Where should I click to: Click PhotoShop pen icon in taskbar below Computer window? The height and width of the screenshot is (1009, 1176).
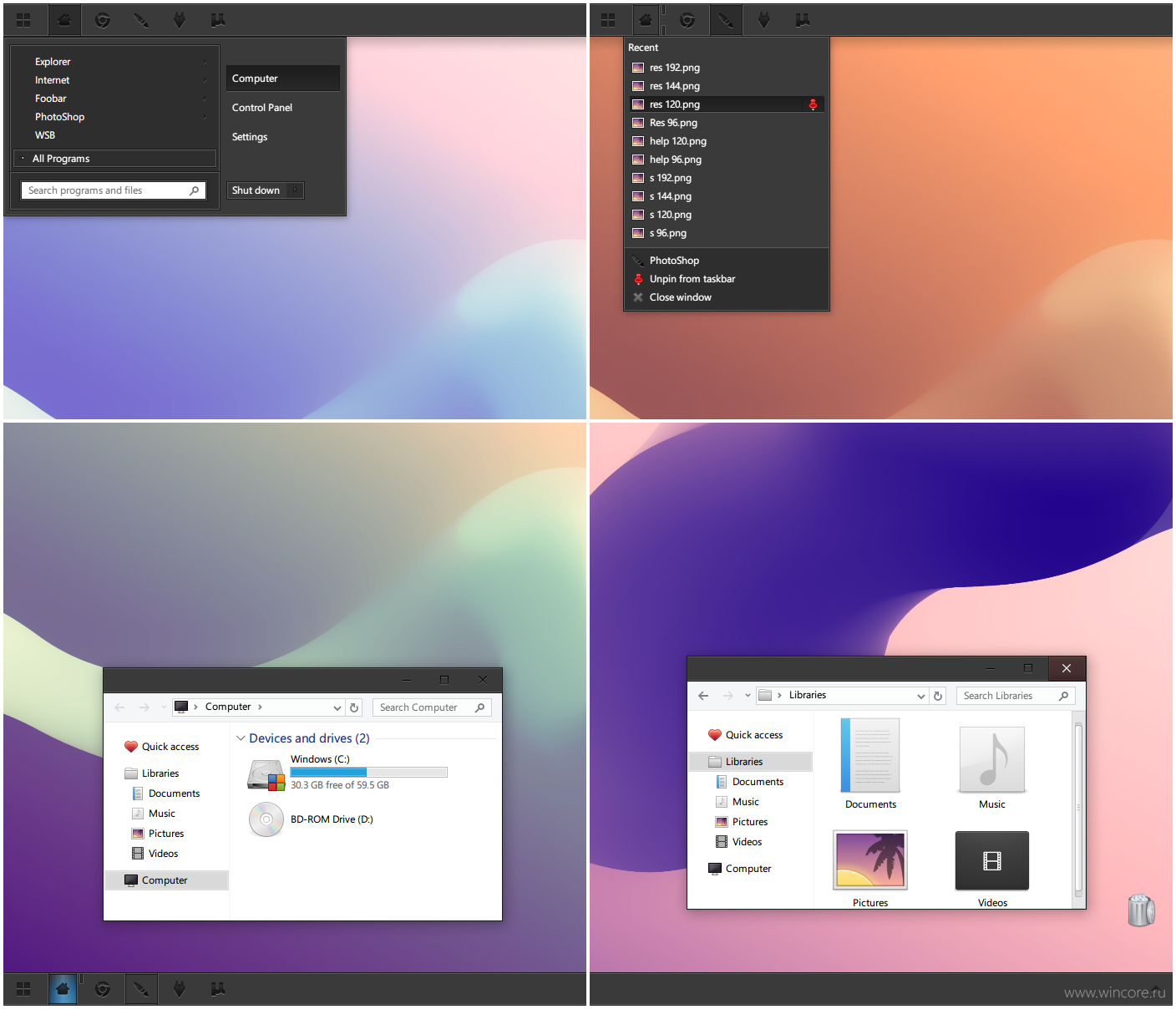pos(141,989)
